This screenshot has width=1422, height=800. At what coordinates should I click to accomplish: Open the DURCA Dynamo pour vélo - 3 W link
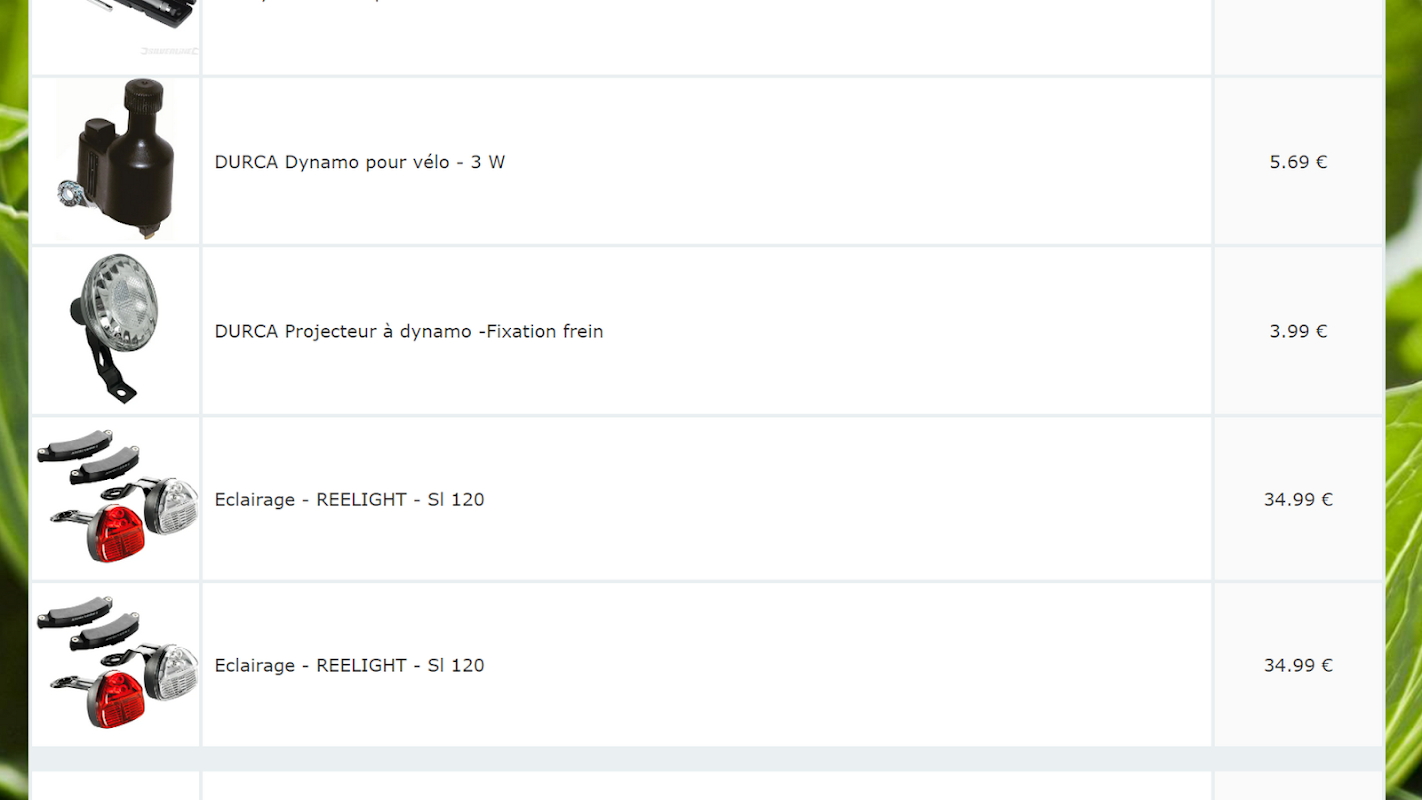(360, 162)
